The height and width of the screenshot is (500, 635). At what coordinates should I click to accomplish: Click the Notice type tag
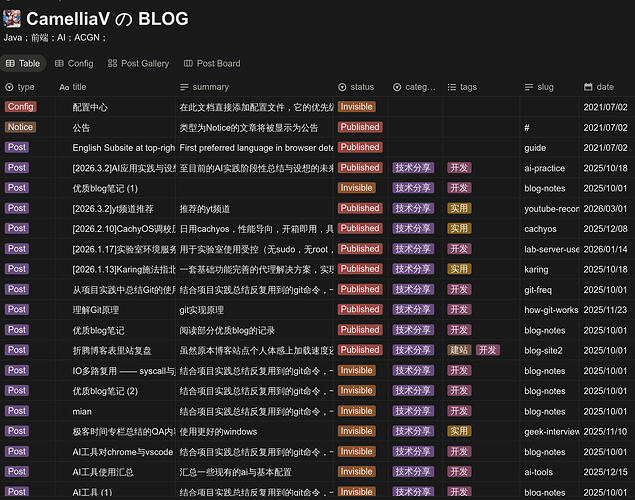click(20, 127)
